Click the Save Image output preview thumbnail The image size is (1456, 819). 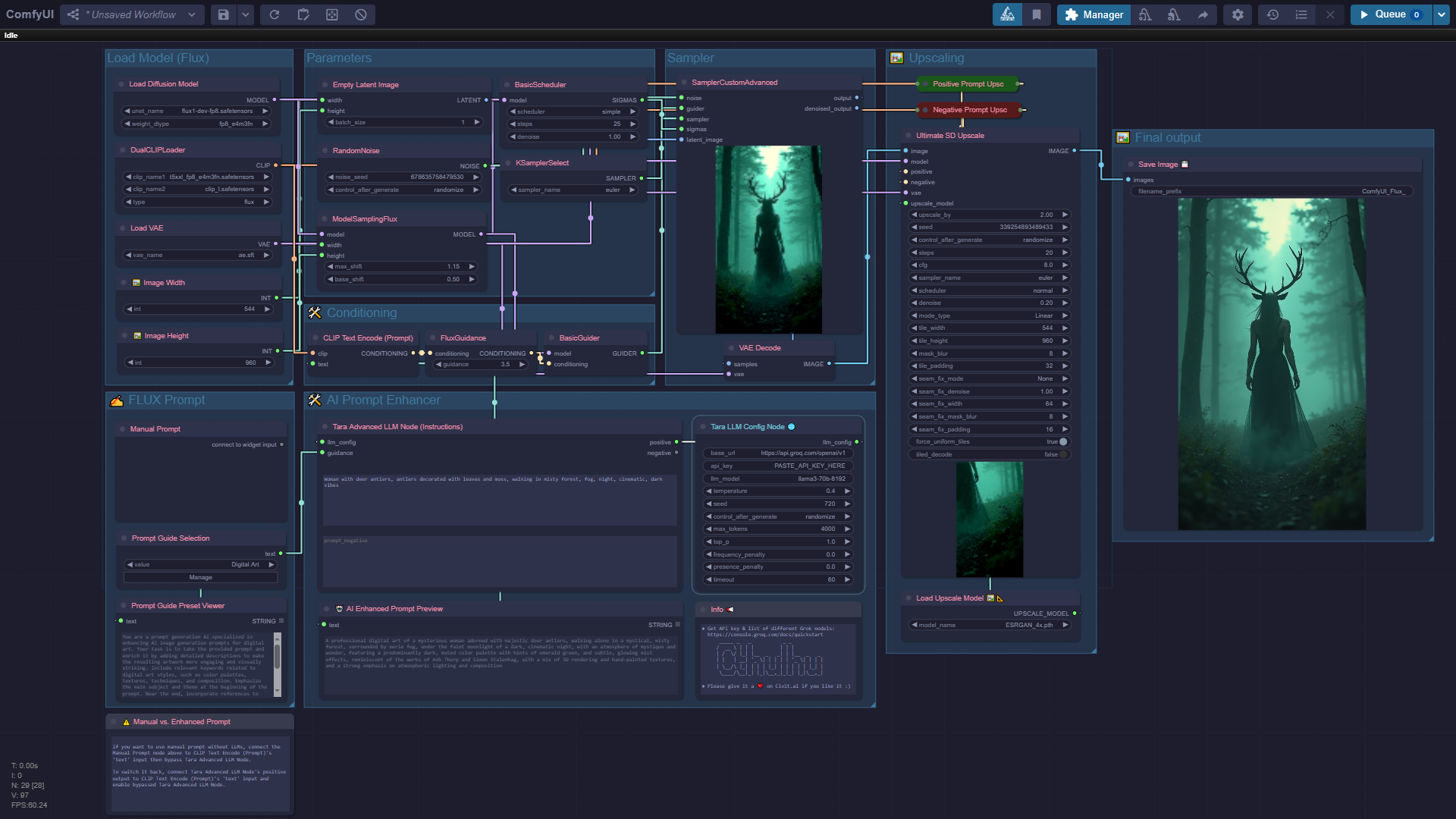click(1272, 364)
